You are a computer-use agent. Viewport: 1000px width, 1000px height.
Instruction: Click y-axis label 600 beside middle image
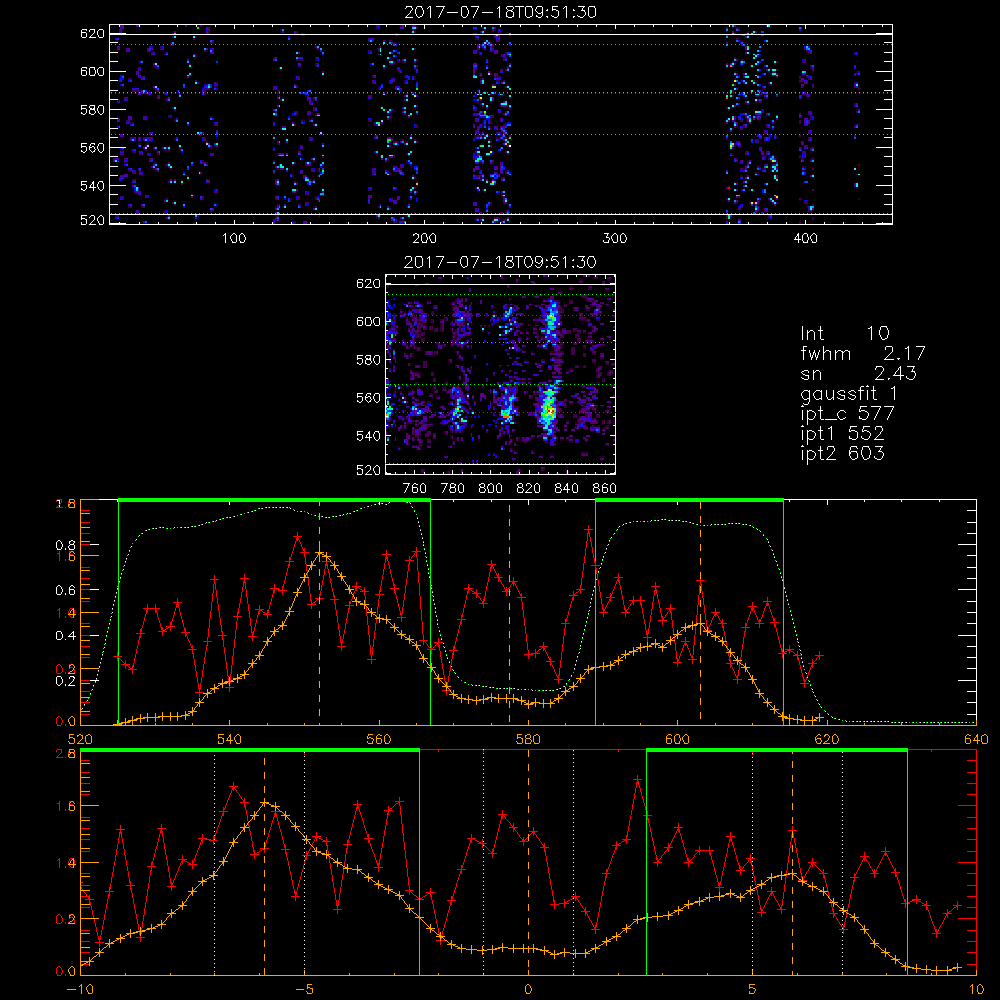click(x=368, y=321)
